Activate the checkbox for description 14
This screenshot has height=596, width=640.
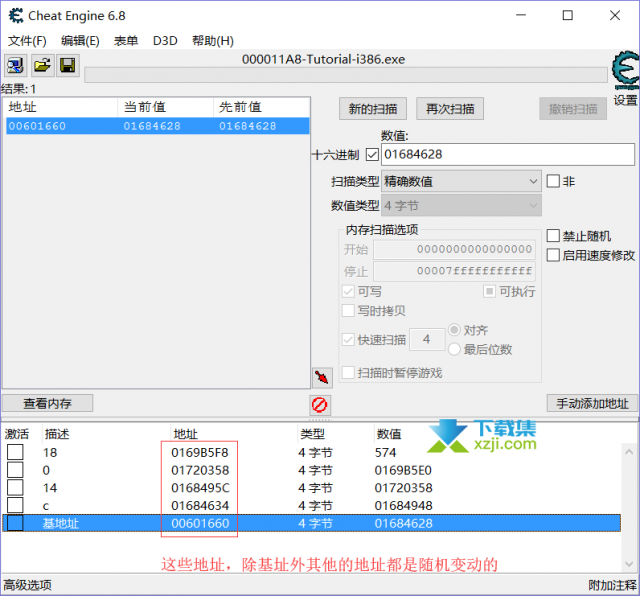point(15,487)
